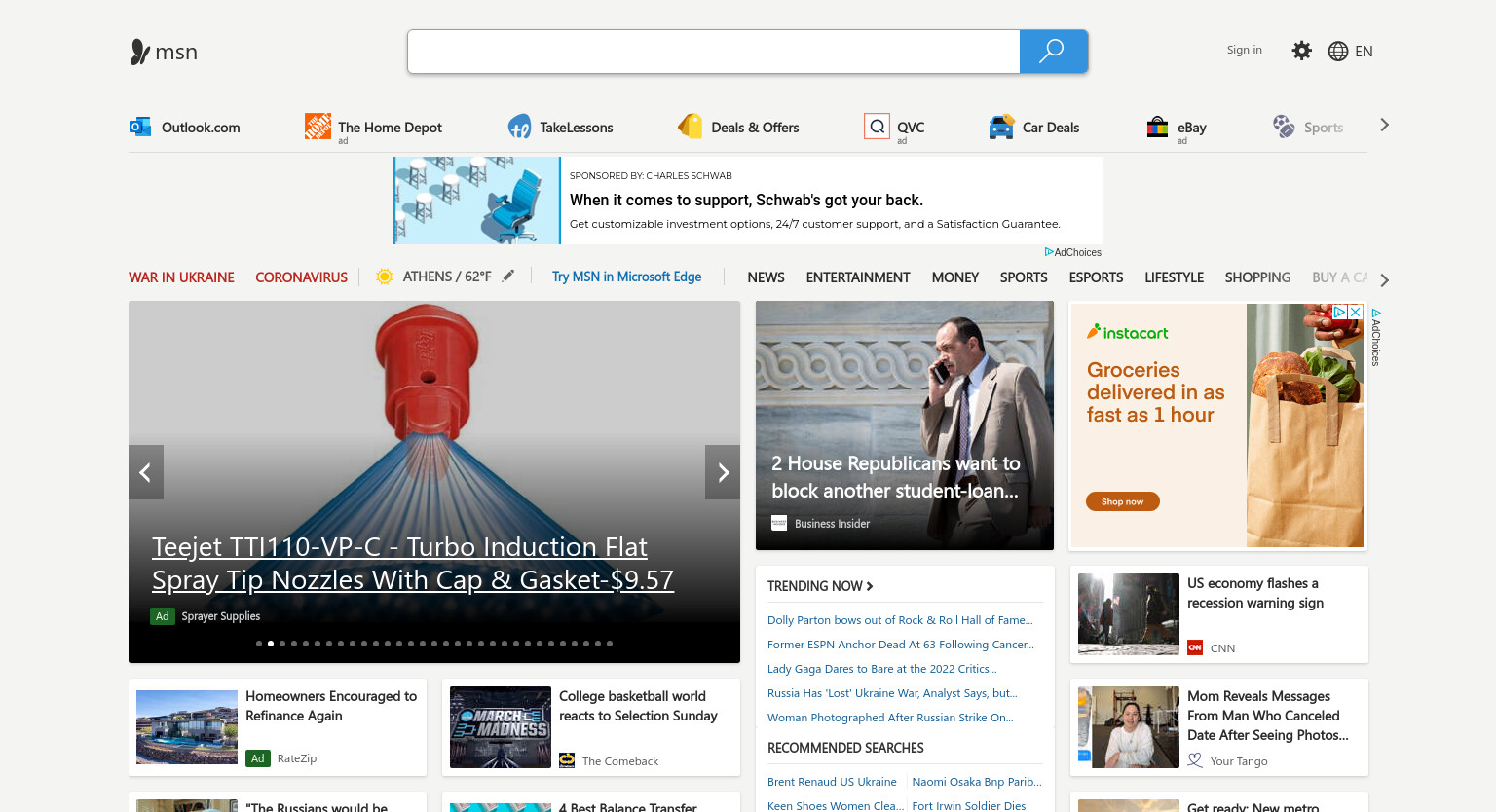
Task: Open College basketball Selection Sunday article
Action: [x=638, y=706]
